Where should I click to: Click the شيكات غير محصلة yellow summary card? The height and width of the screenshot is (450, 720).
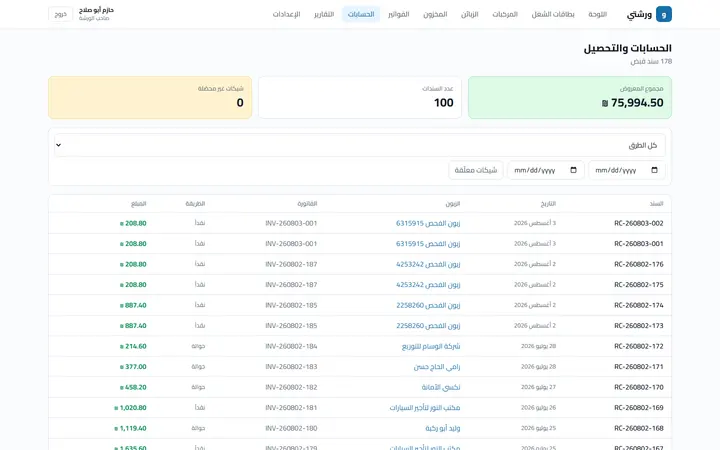(x=150, y=97)
